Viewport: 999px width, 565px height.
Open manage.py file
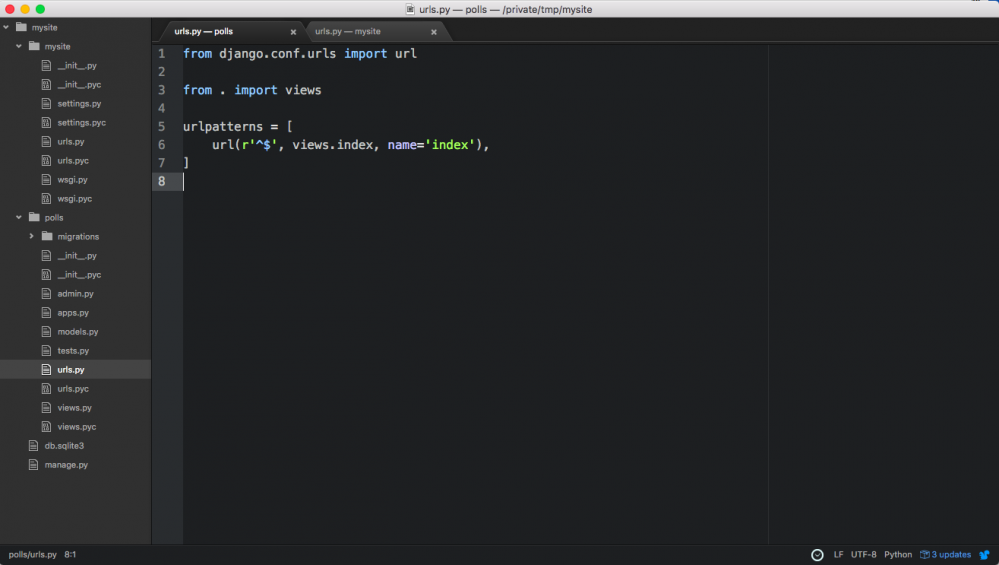tap(66, 465)
